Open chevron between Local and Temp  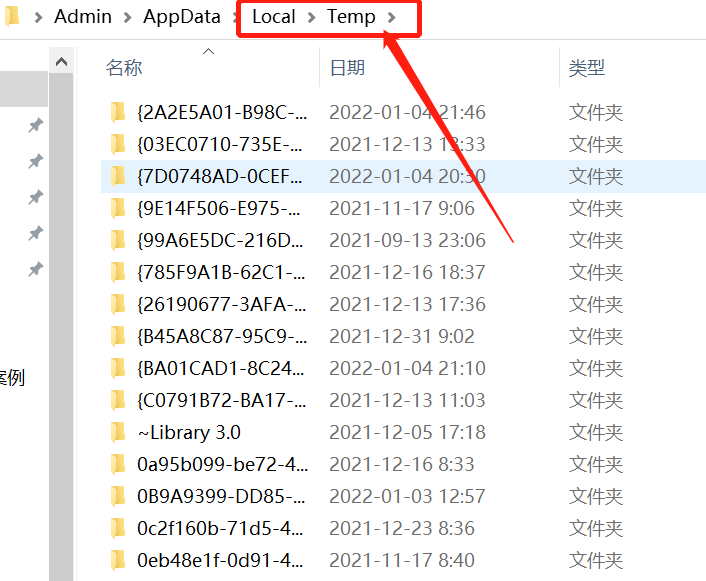coord(311,17)
